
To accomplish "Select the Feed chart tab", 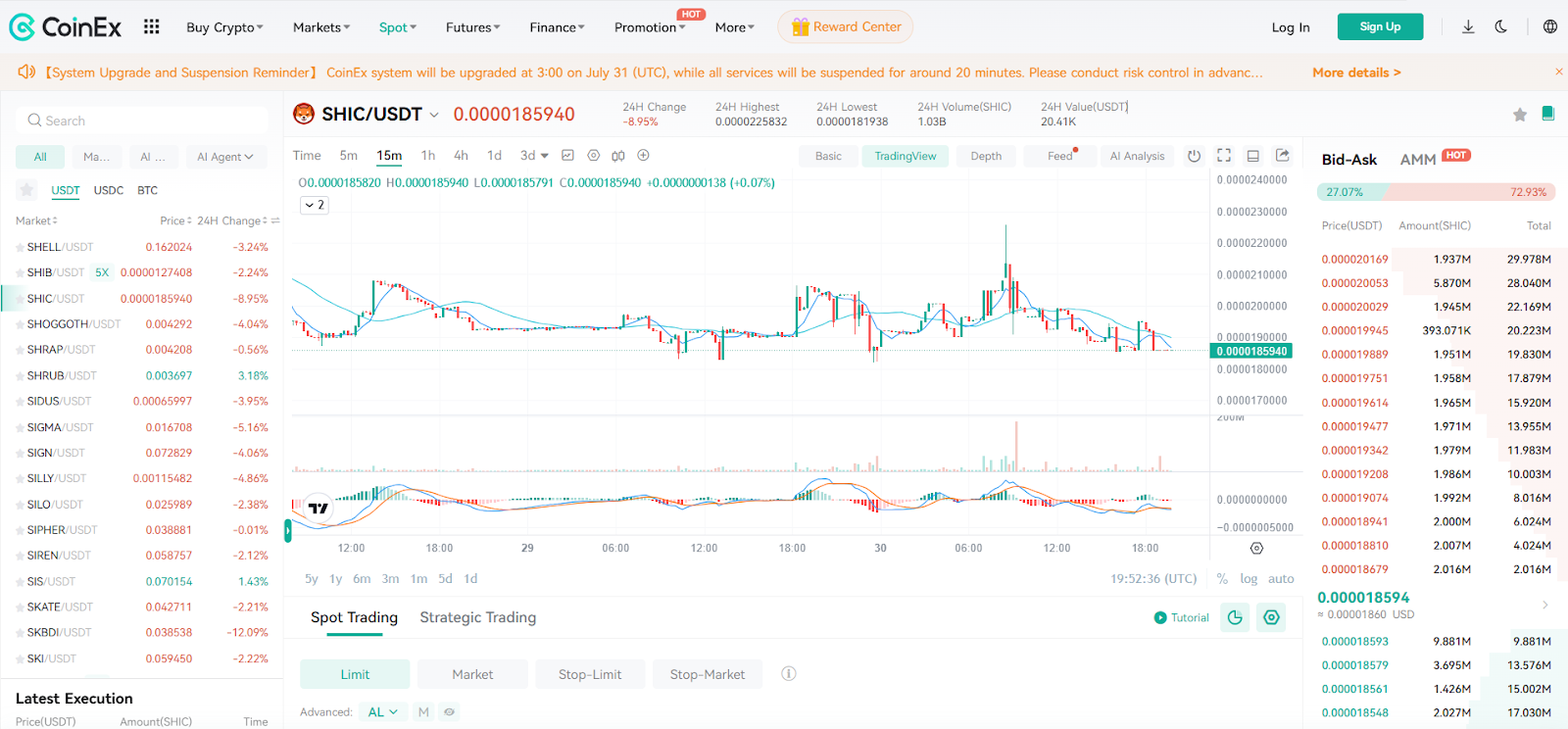I will (x=1060, y=156).
